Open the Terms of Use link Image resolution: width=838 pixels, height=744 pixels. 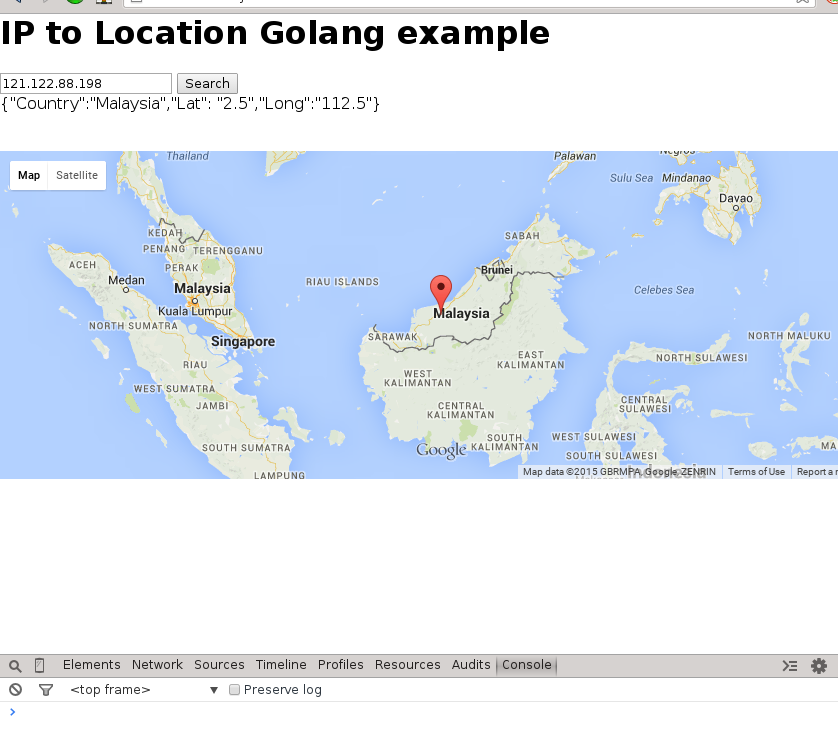[x=756, y=471]
